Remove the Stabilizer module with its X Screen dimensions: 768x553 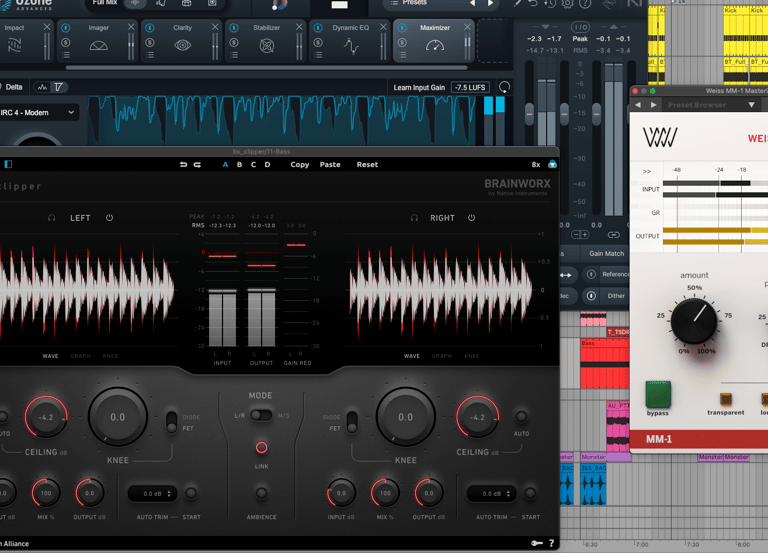click(x=299, y=27)
